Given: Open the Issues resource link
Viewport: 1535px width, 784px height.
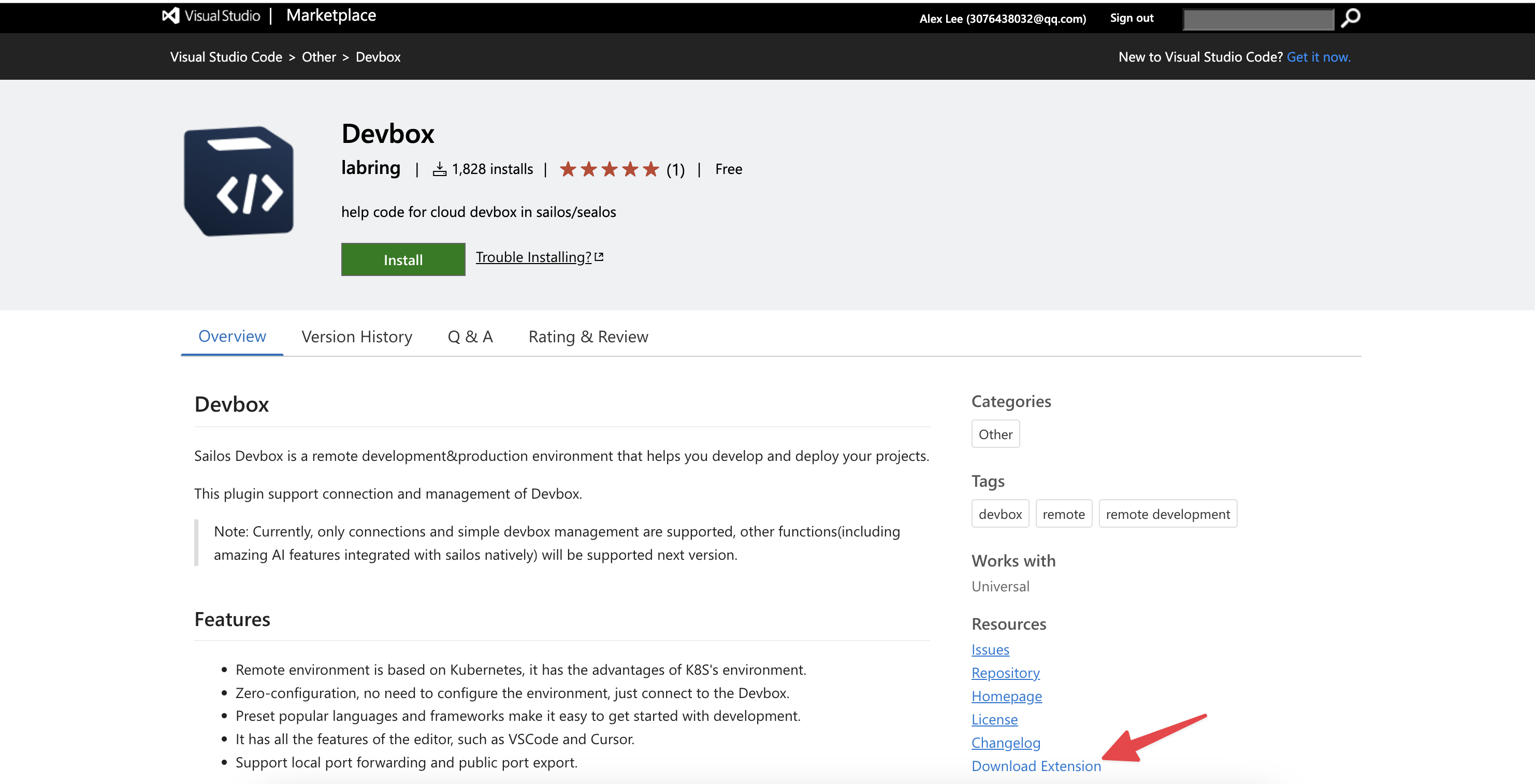Looking at the screenshot, I should [990, 648].
